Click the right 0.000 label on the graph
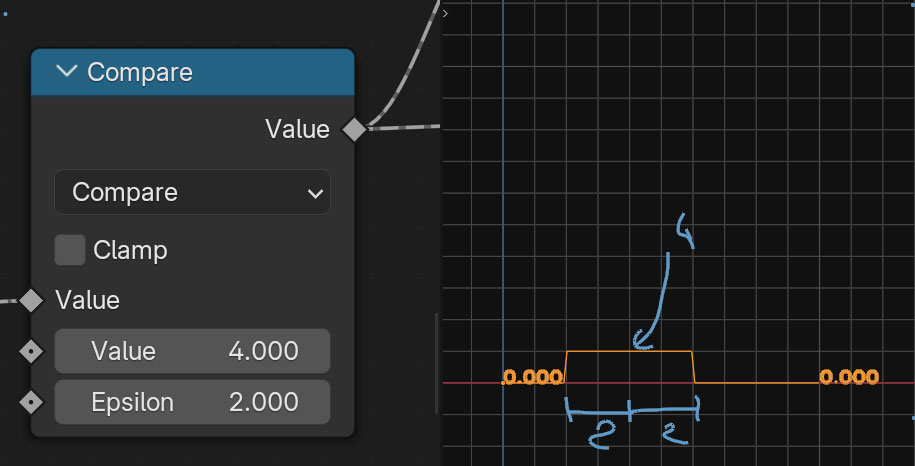Viewport: 915px width, 466px height. point(848,377)
